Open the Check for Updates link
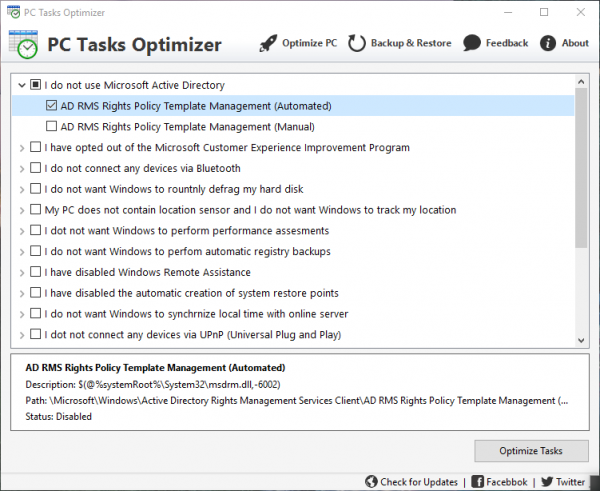Image resolution: width=600 pixels, height=491 pixels. click(x=419, y=481)
